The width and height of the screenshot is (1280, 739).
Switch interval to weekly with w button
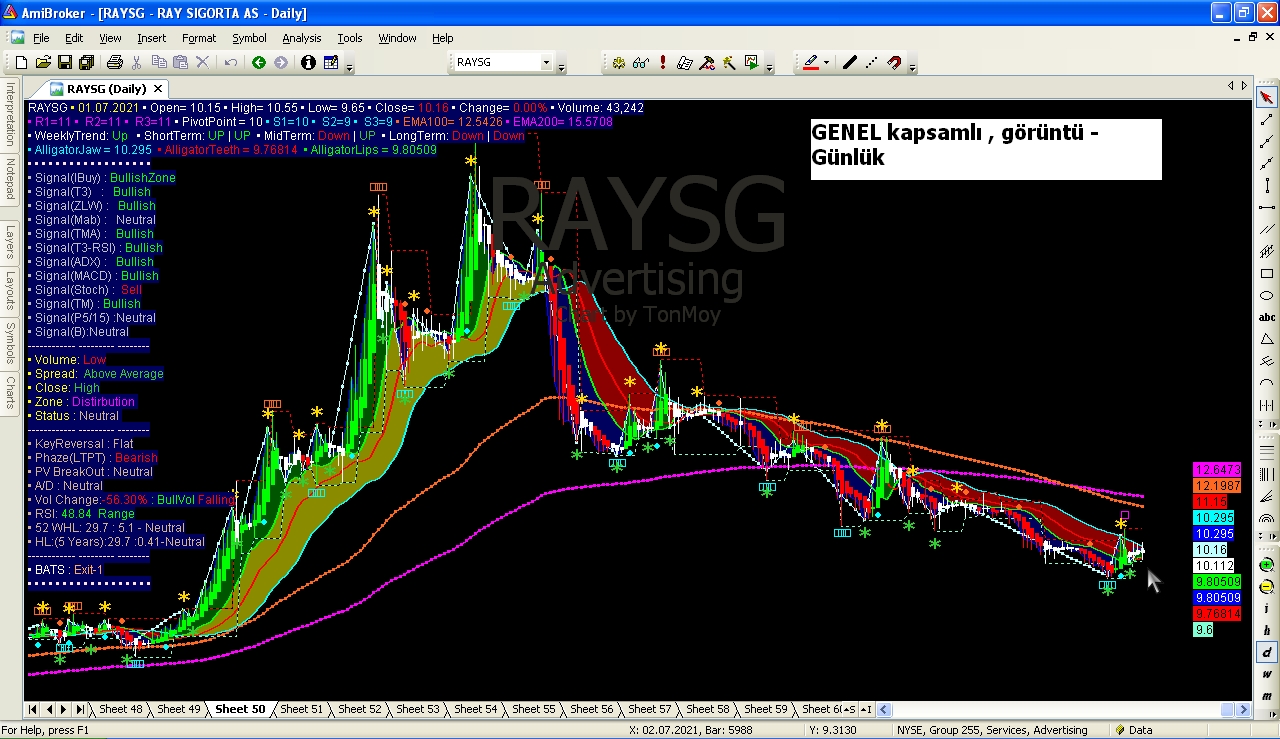pyautogui.click(x=1267, y=674)
